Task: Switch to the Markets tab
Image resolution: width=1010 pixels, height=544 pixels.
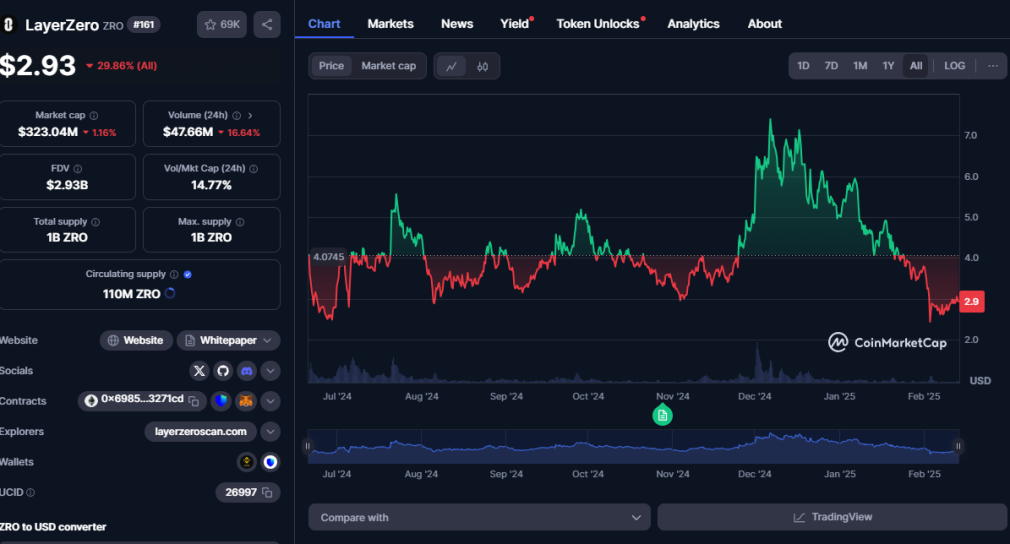Action: 390,24
